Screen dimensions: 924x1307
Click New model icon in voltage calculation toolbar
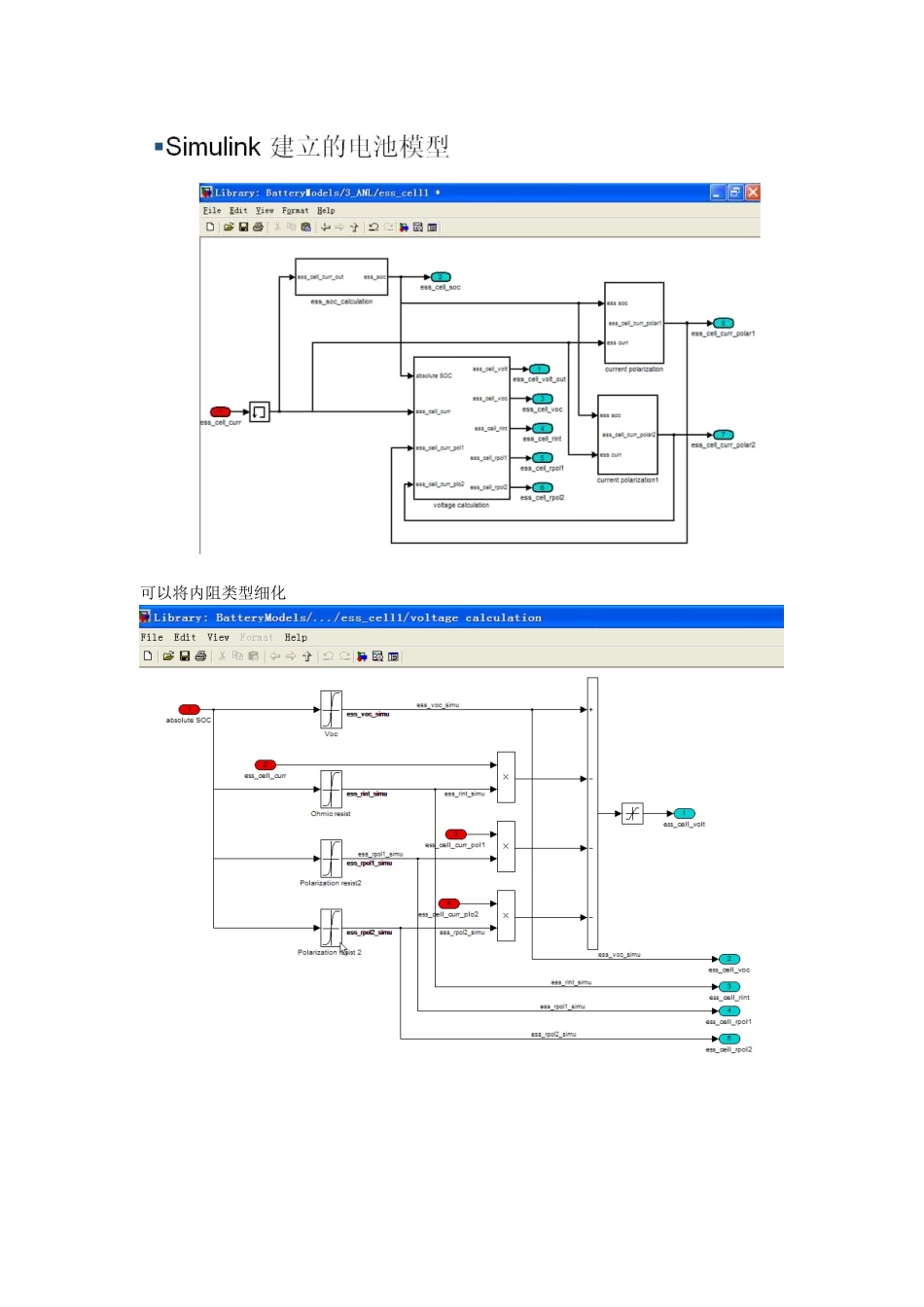[x=148, y=656]
